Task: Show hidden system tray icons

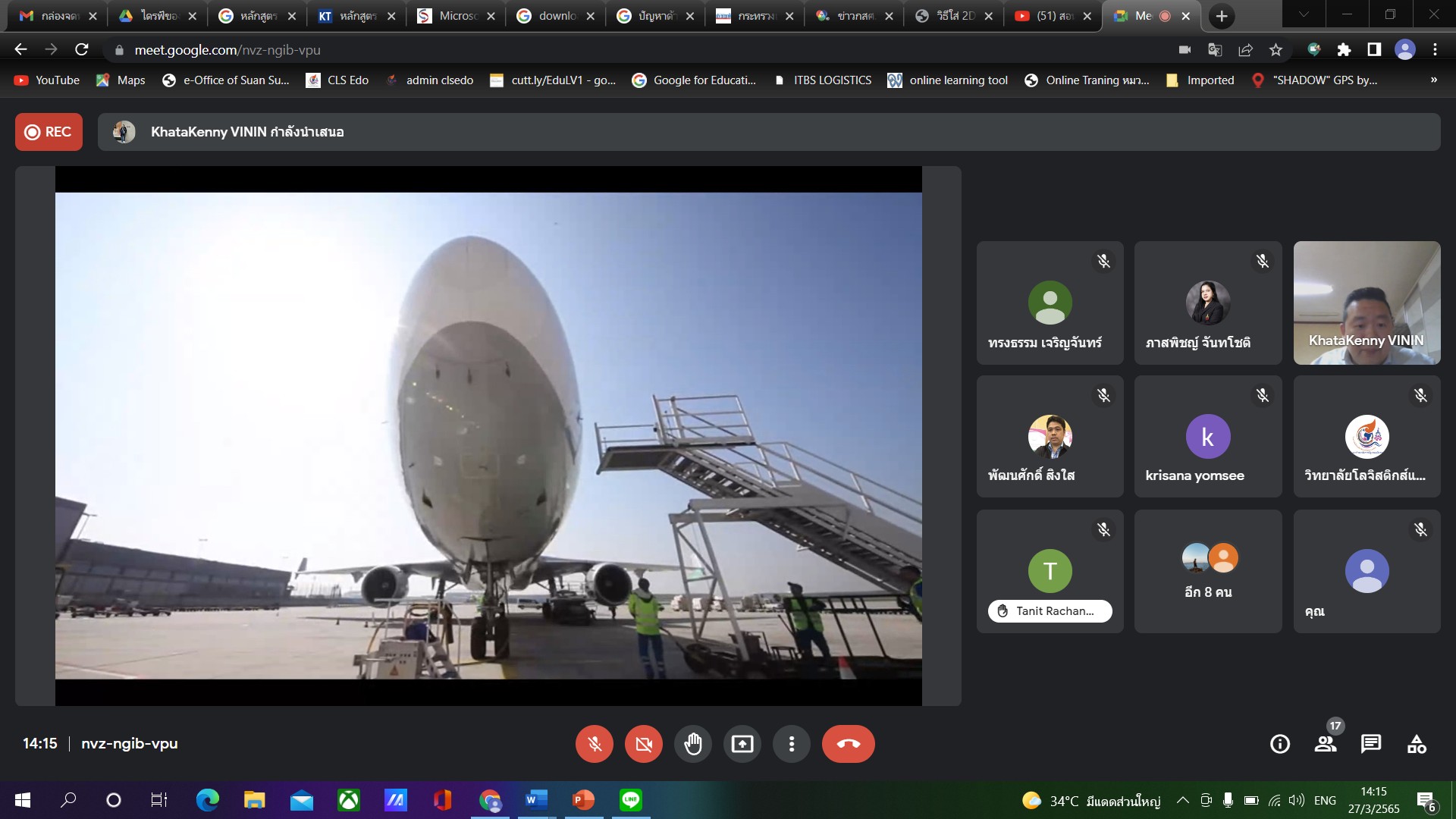Action: [1182, 800]
